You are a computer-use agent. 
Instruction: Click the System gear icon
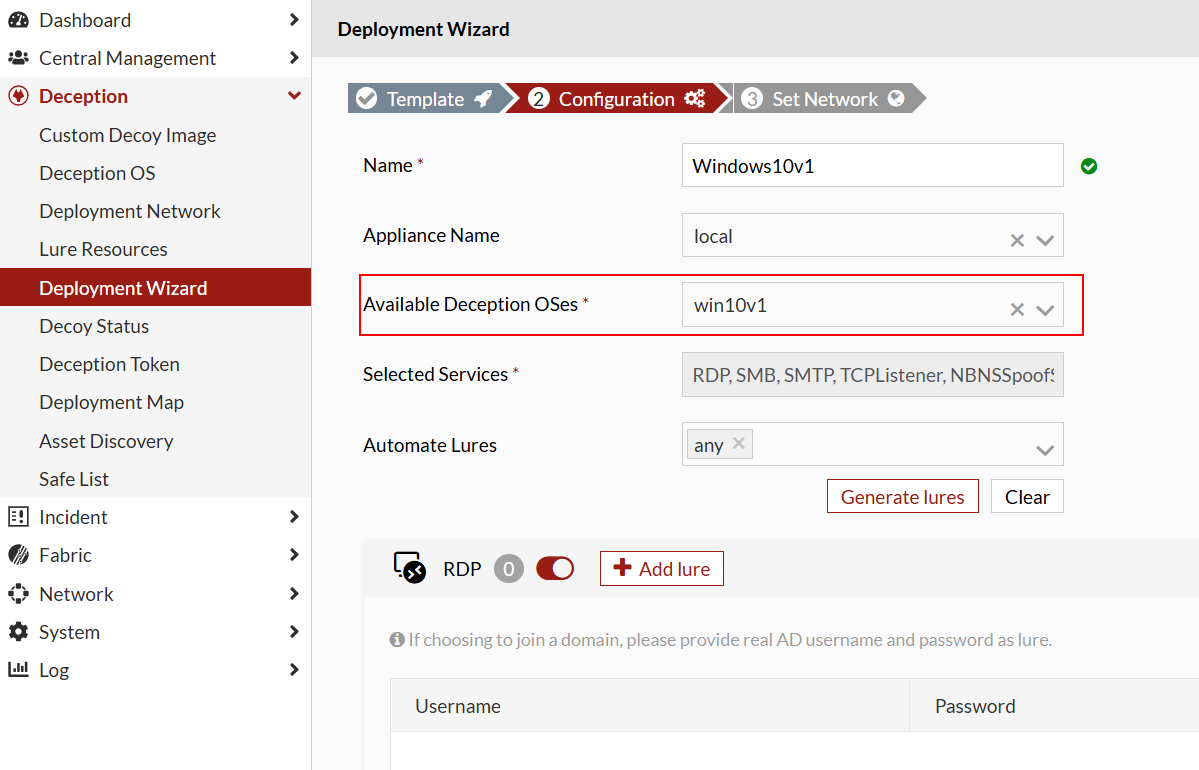(18, 632)
